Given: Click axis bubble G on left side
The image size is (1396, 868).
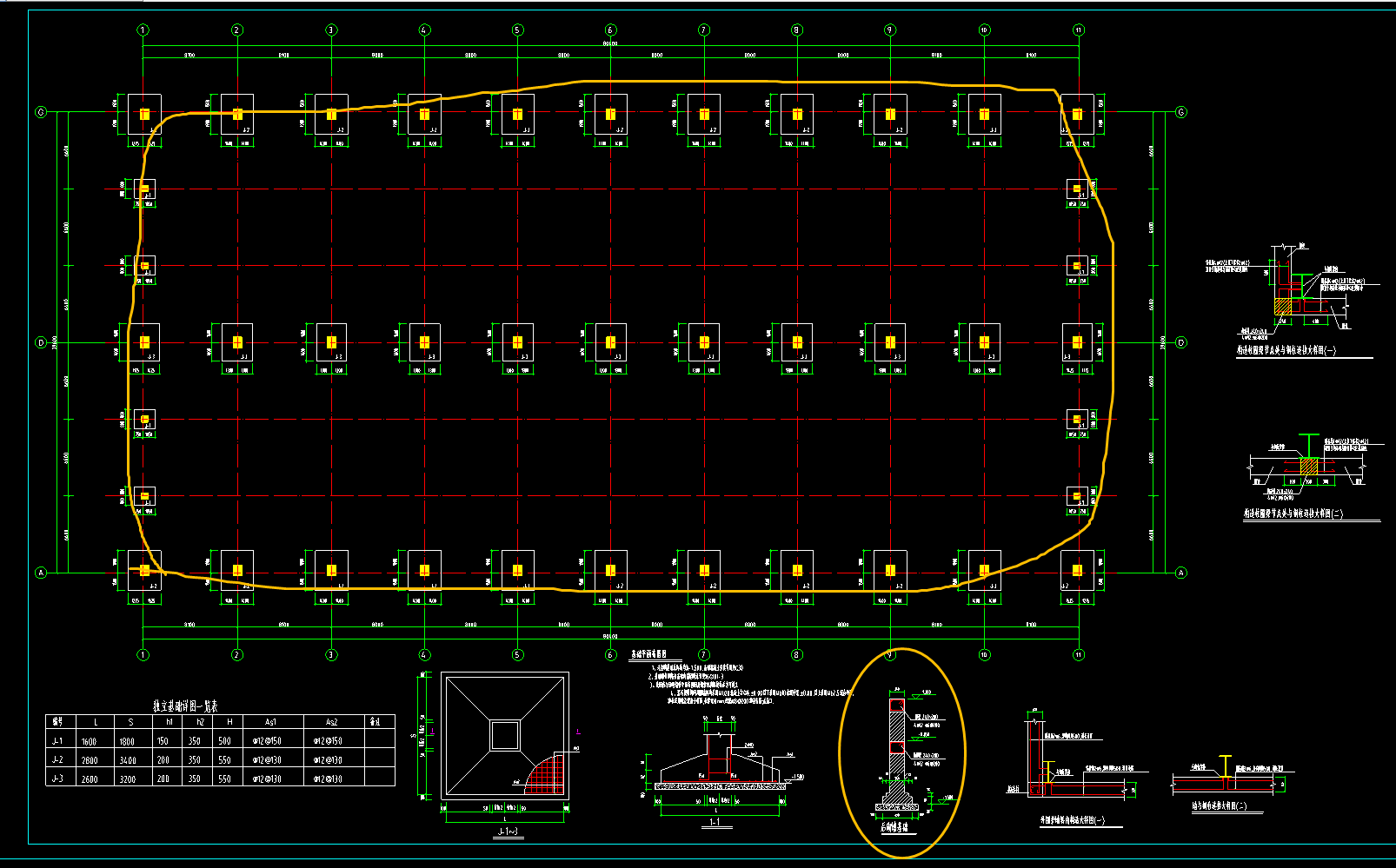Looking at the screenshot, I should [x=40, y=112].
